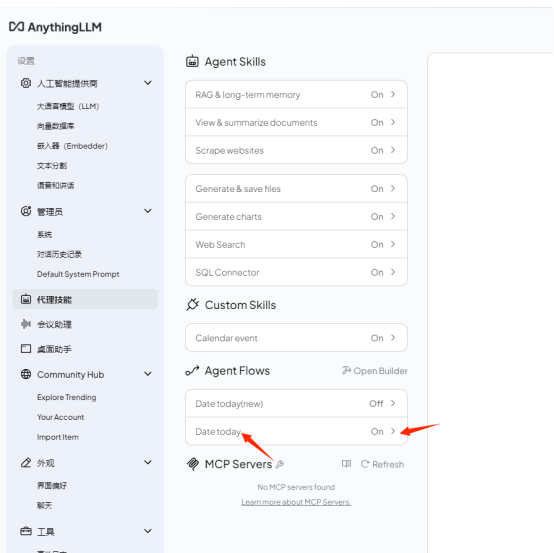Select the Calendar event custom skill
This screenshot has width=554, height=553.
point(296,337)
